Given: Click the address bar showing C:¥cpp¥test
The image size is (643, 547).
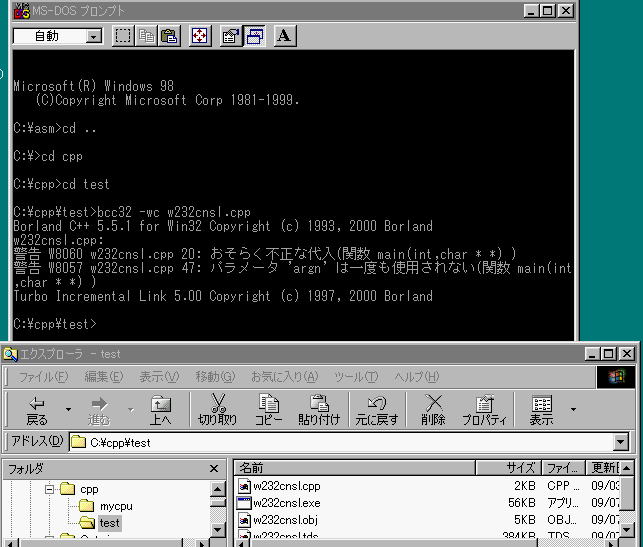Looking at the screenshot, I should [x=341, y=442].
